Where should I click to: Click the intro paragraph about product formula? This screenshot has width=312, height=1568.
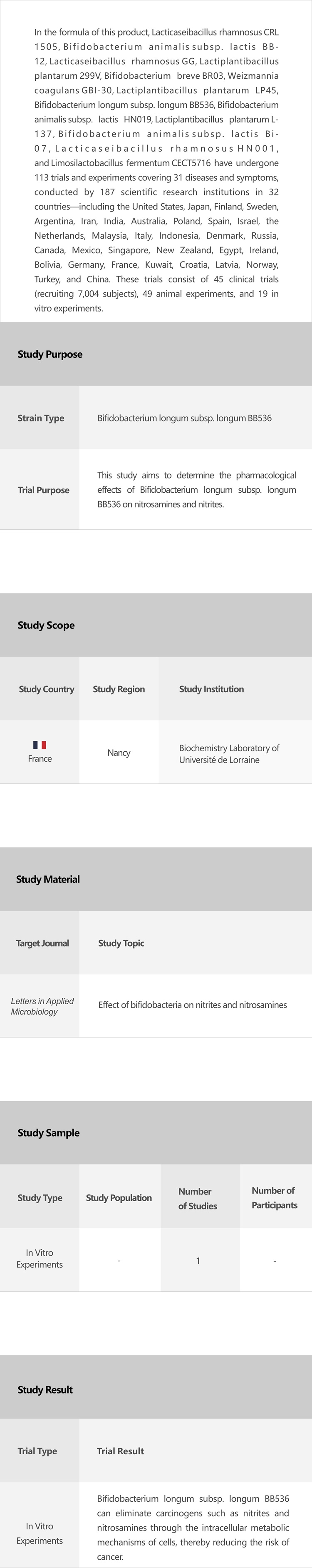point(156,170)
